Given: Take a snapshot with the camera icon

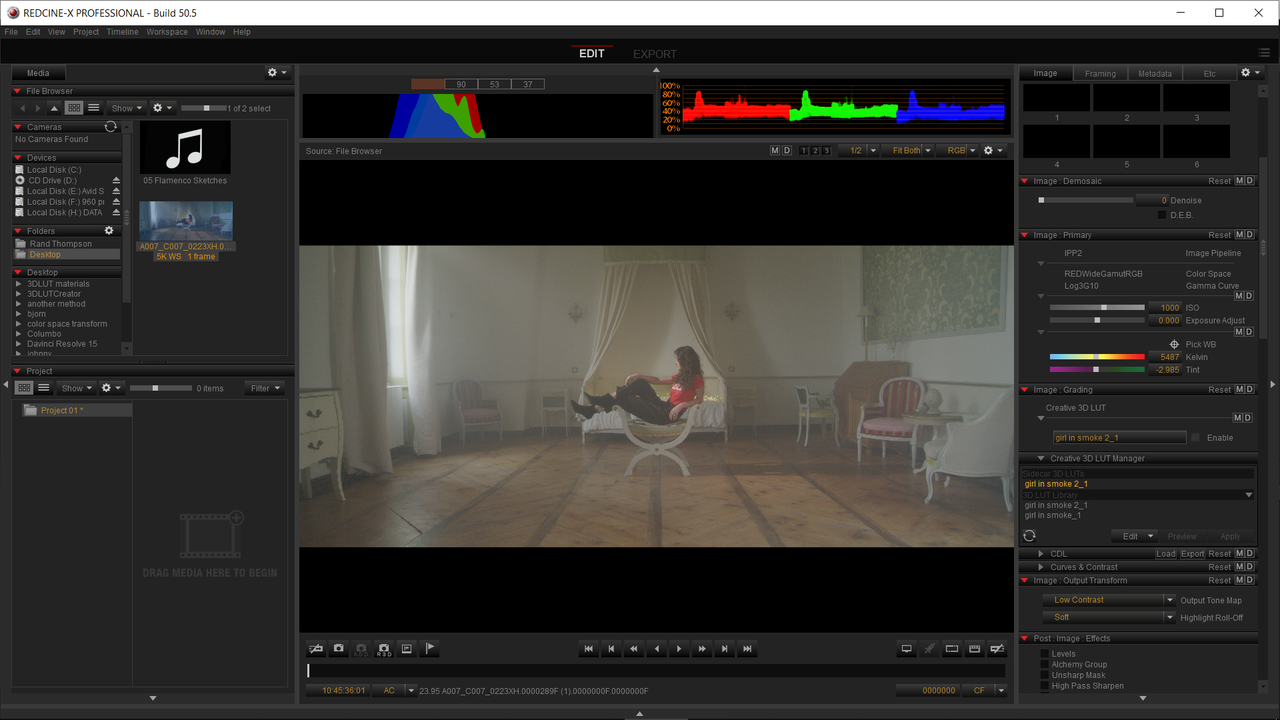Looking at the screenshot, I should click(339, 649).
